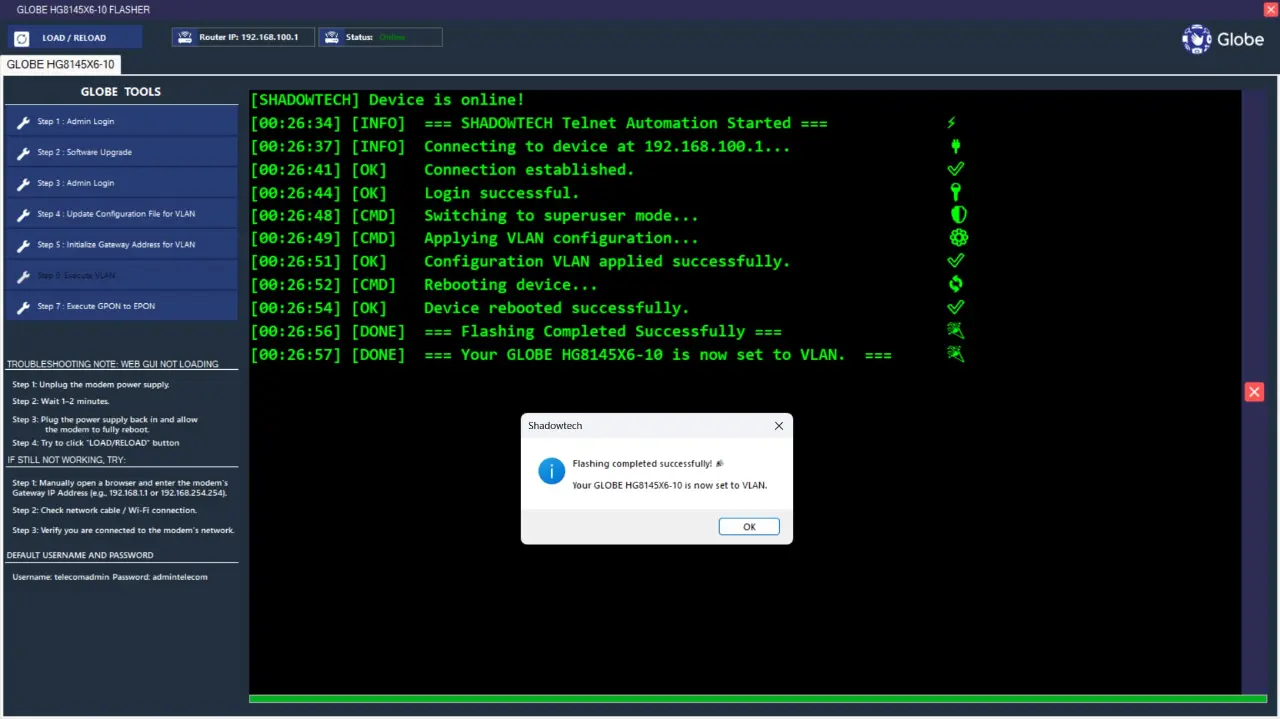Viewport: 1280px width, 719px height.
Task: Click the Router IP: 192.168.100.1 field
Action: point(243,37)
